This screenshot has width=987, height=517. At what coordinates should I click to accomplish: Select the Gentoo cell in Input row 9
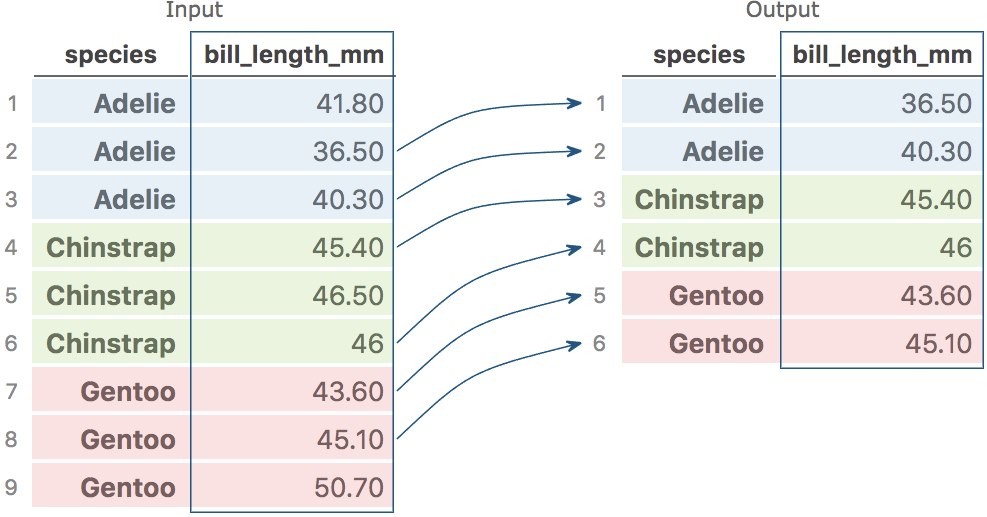(x=128, y=488)
